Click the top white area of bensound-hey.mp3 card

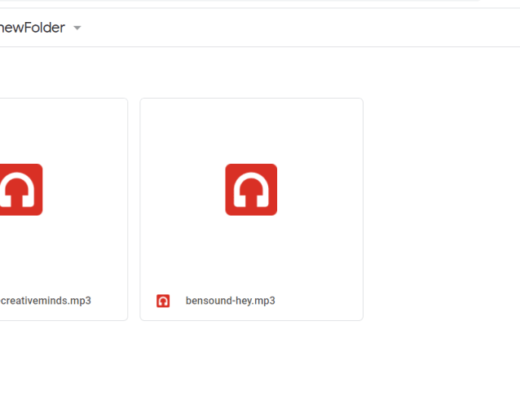[x=252, y=131]
